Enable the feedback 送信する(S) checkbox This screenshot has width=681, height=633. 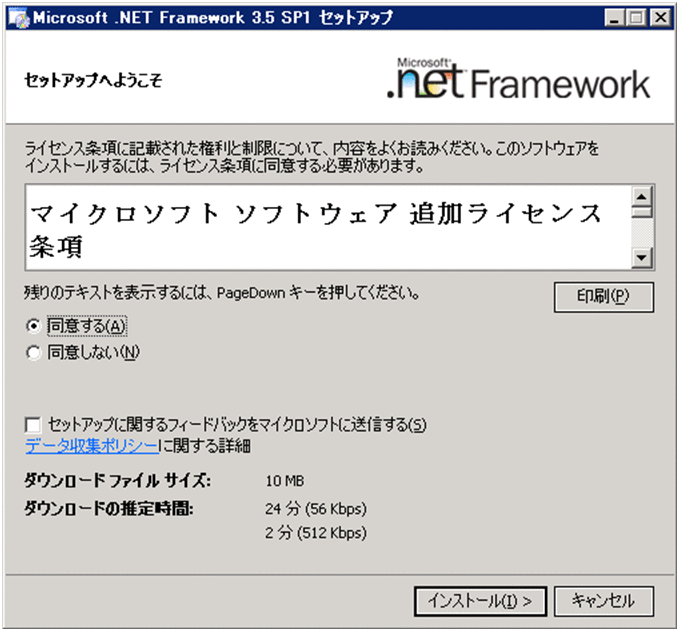point(33,425)
